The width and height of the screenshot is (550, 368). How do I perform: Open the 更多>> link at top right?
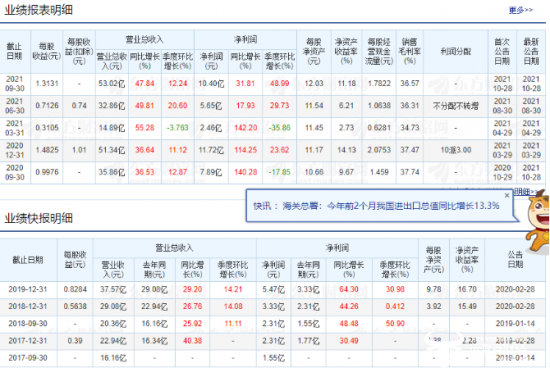tap(521, 10)
